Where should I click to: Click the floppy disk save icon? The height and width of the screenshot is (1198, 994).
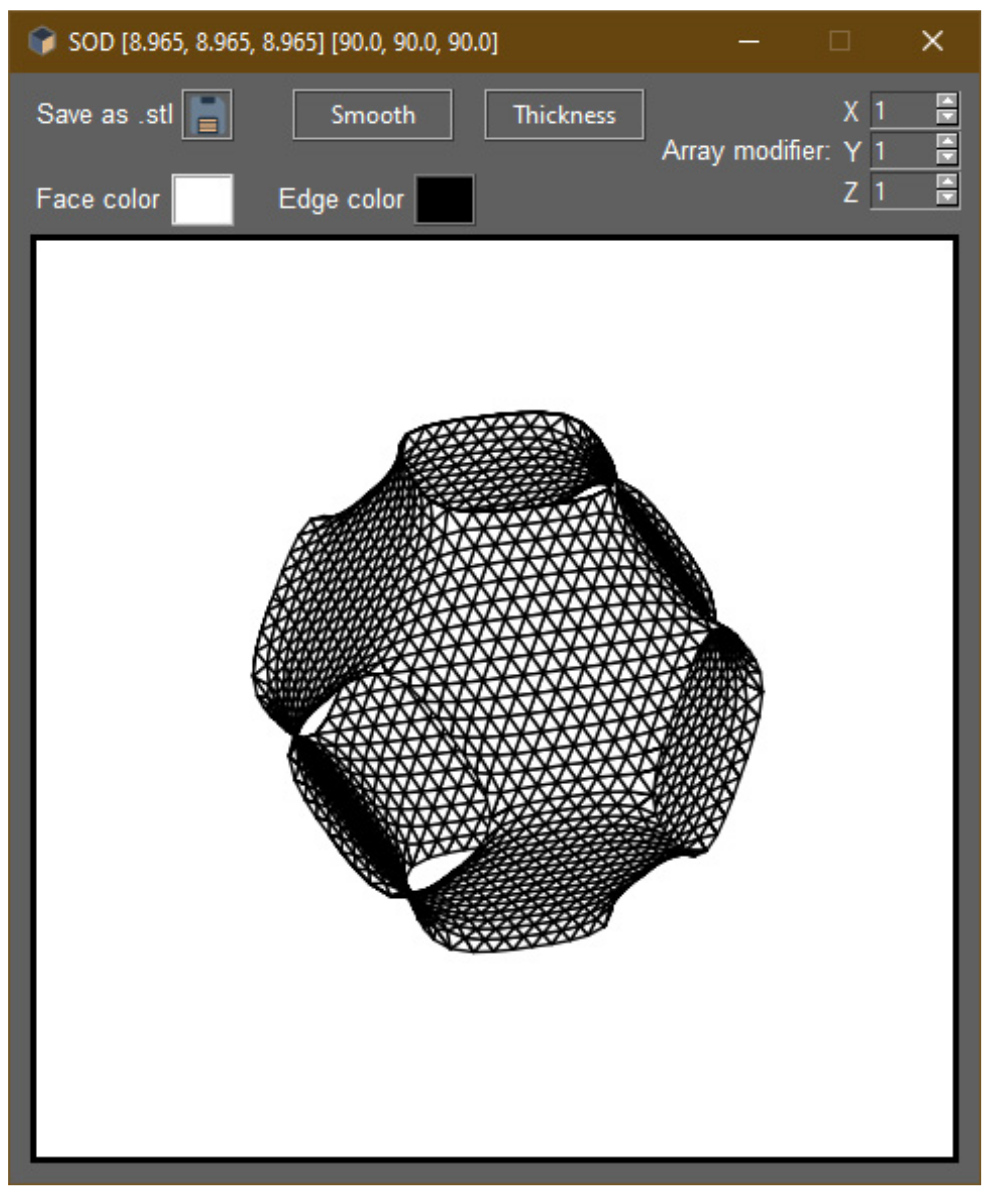click(208, 115)
